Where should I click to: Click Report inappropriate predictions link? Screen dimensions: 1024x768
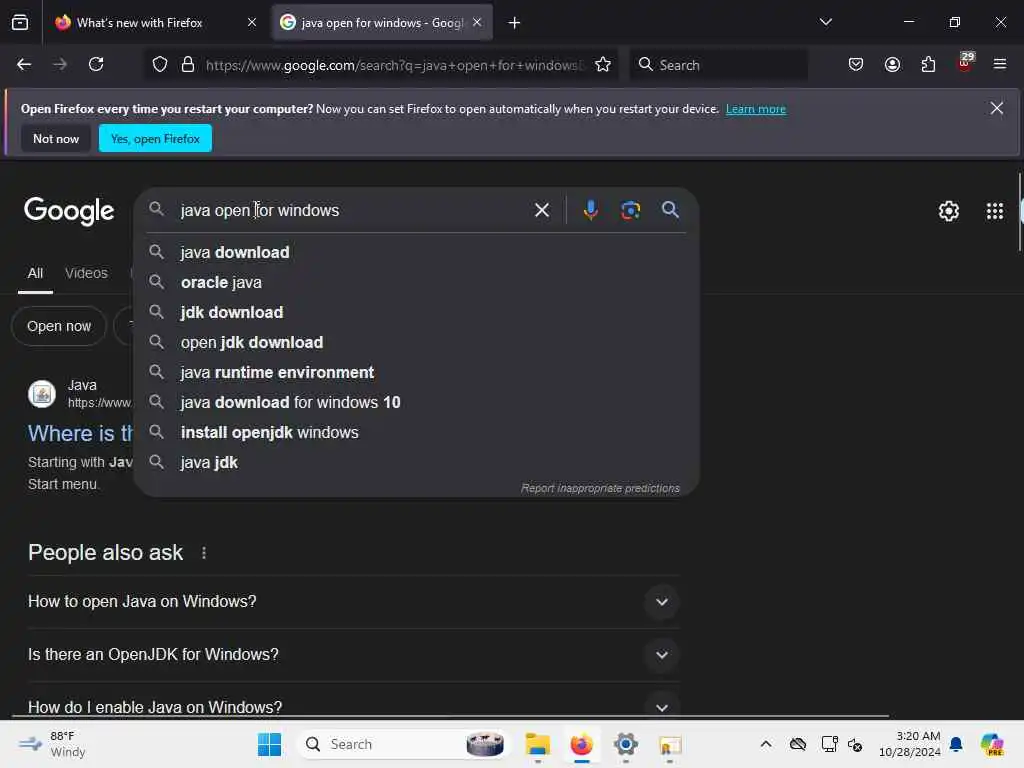600,488
